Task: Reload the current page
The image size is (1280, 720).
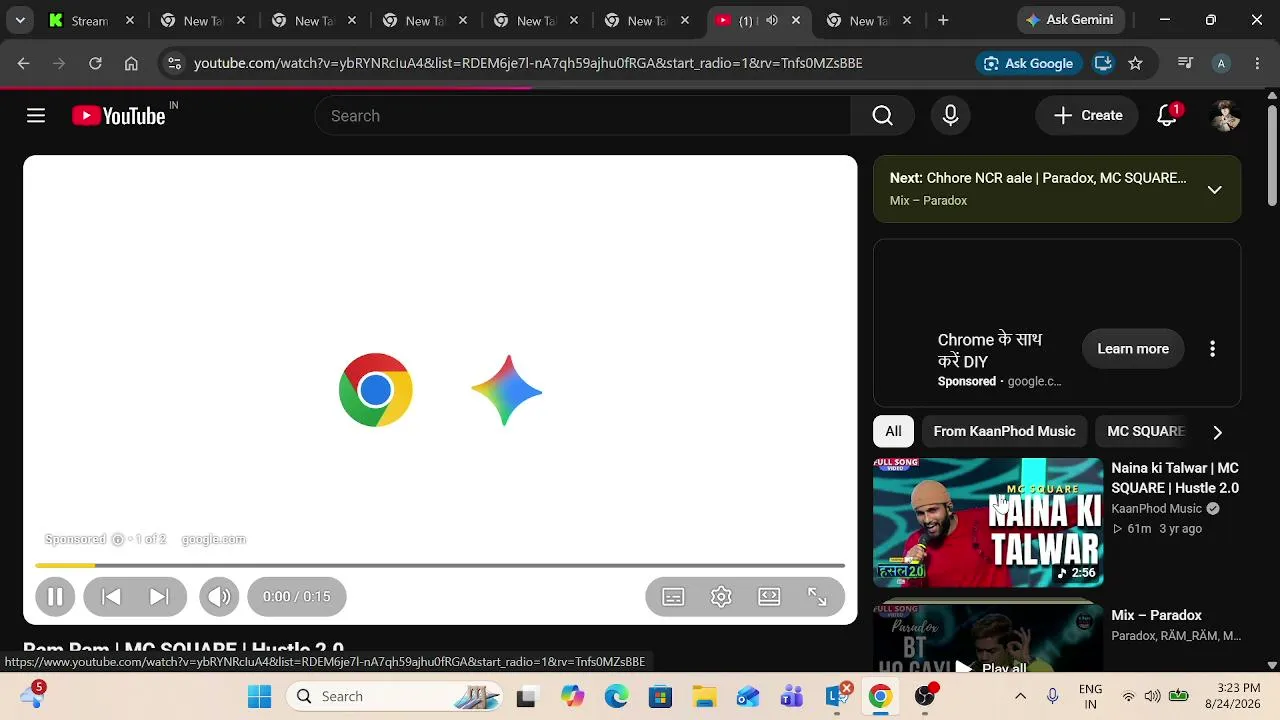Action: coord(95,63)
